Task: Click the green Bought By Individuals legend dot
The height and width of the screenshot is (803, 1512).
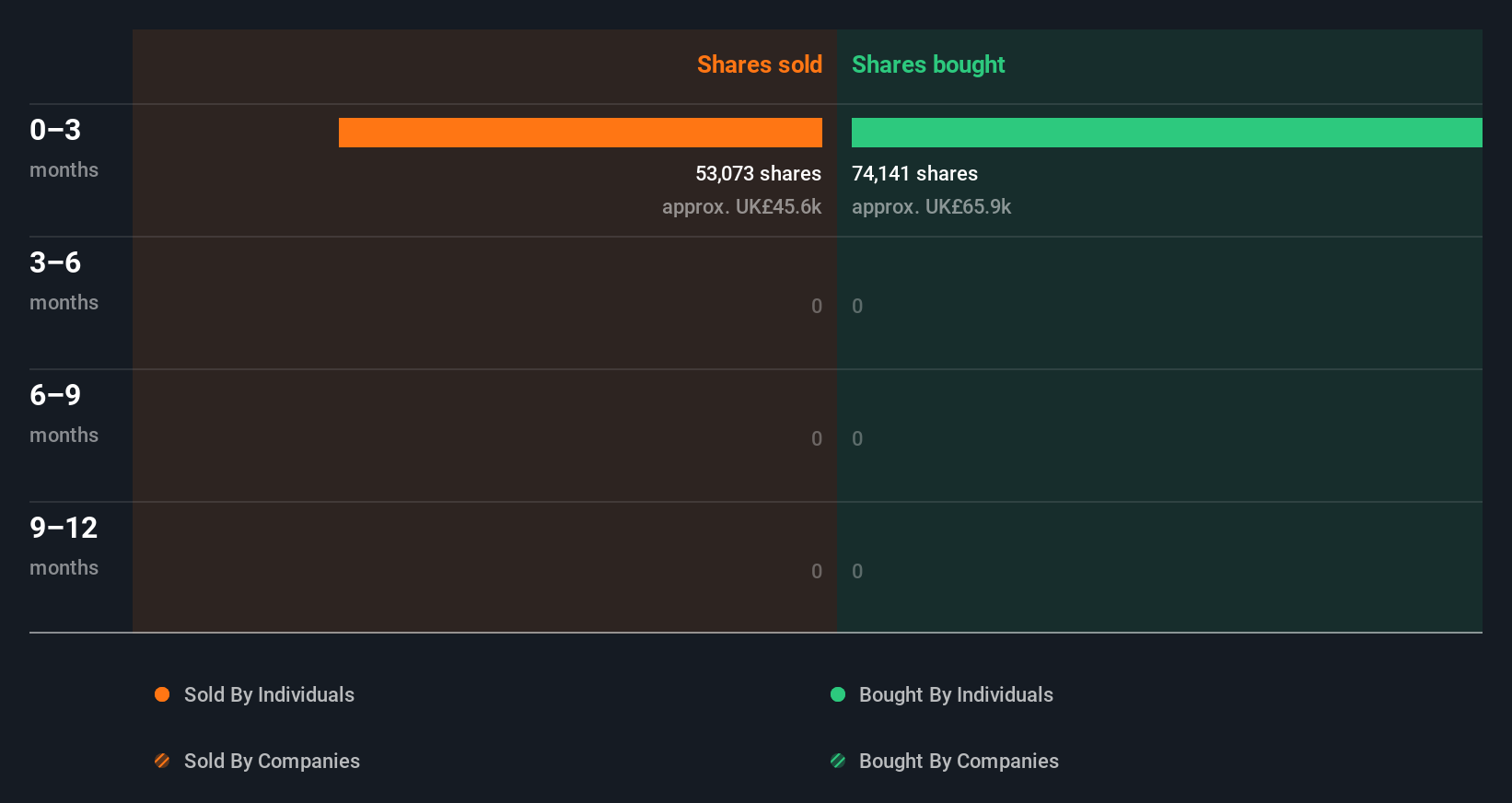Action: 838,694
